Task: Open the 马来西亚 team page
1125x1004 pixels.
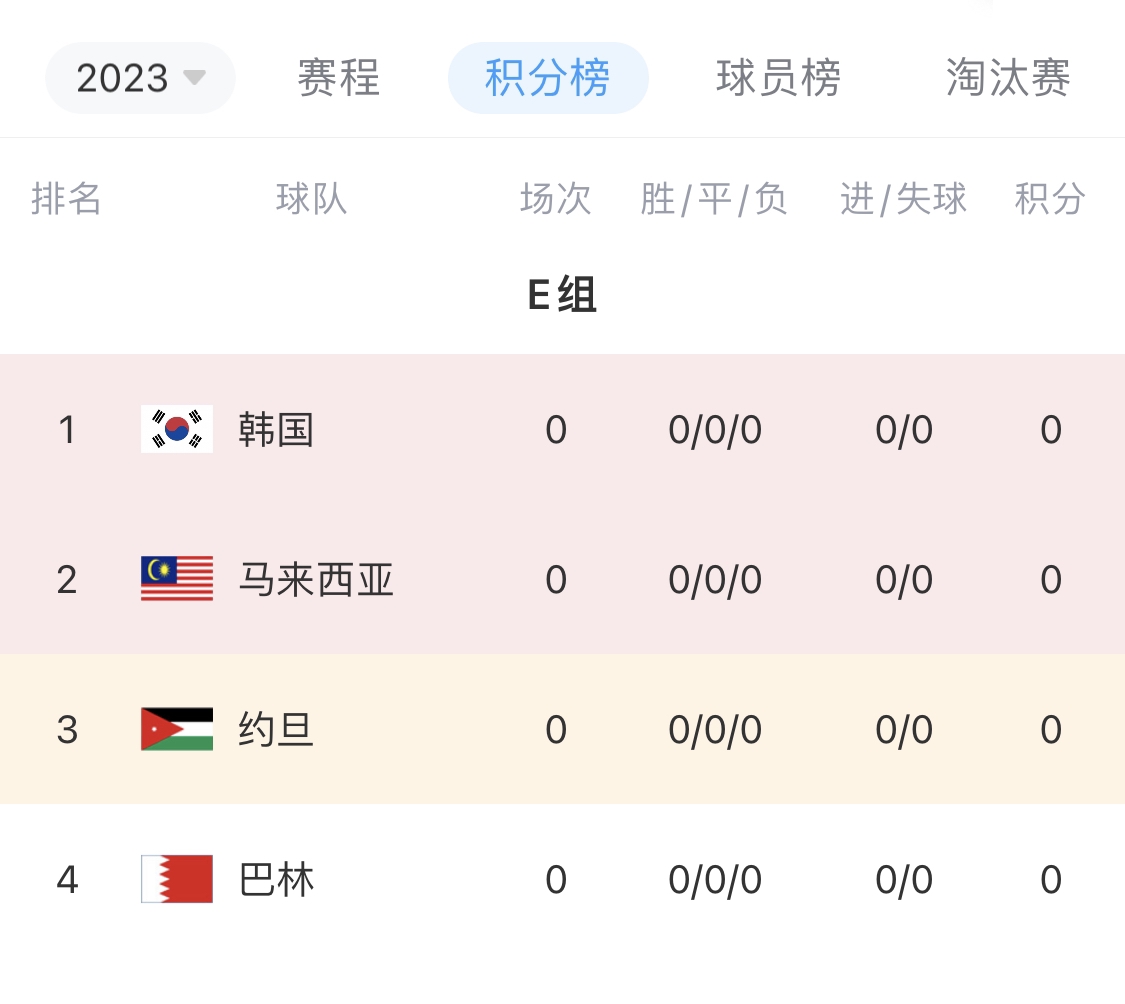Action: (316, 580)
